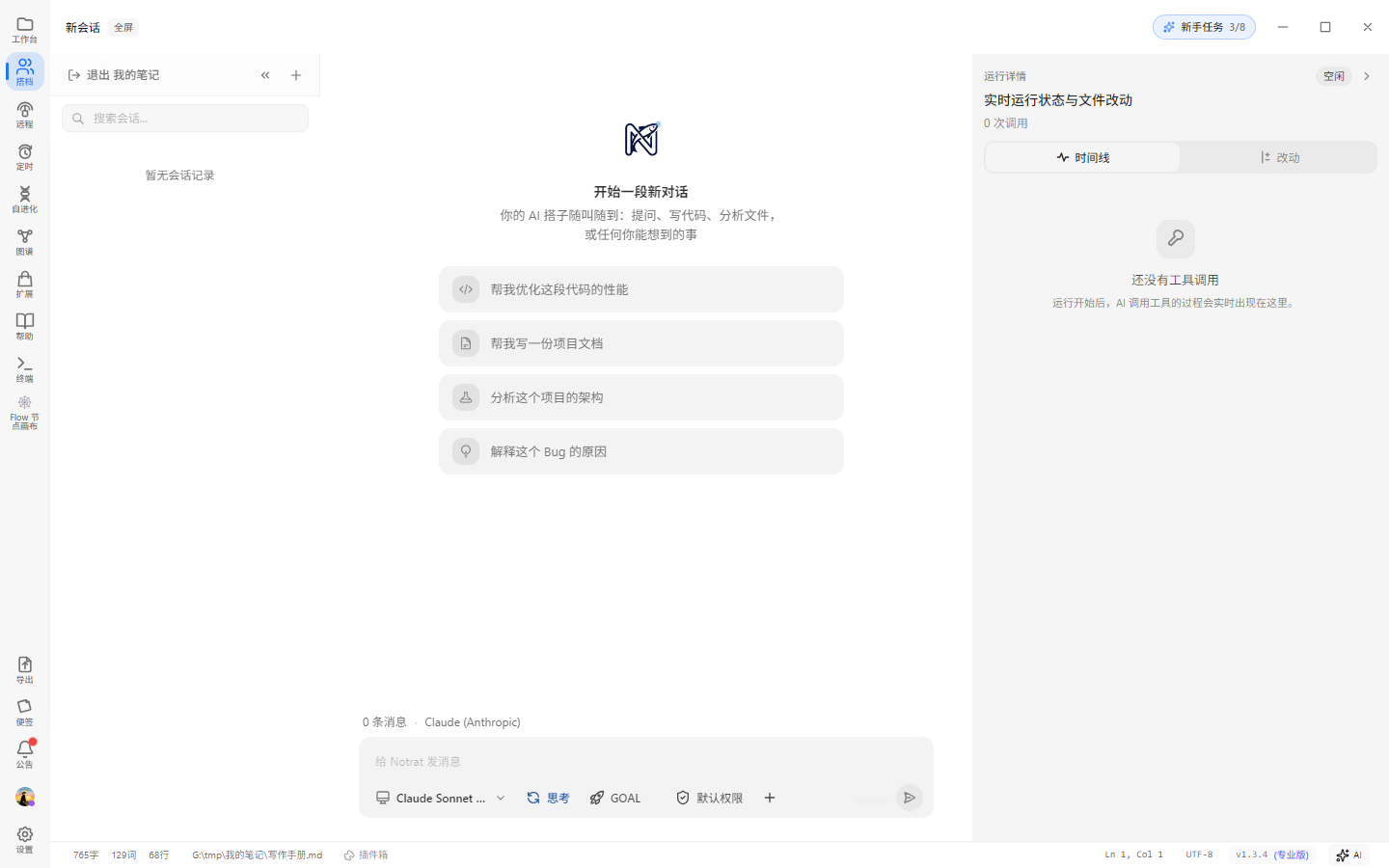Screen dimensions: 1389x868
Task: Collapse the conversation list with double chevron
Action: [265, 75]
